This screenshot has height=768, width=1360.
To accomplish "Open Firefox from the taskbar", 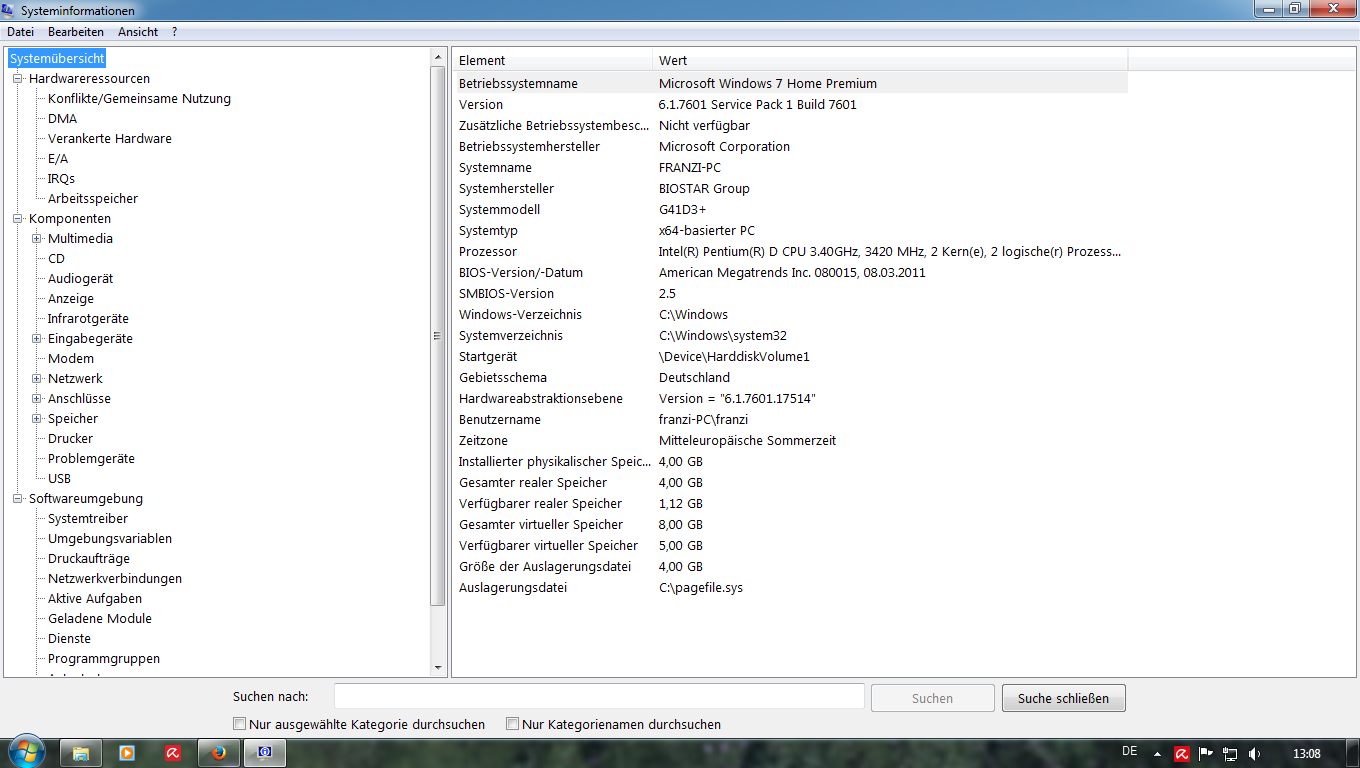I will pyautogui.click(x=219, y=753).
